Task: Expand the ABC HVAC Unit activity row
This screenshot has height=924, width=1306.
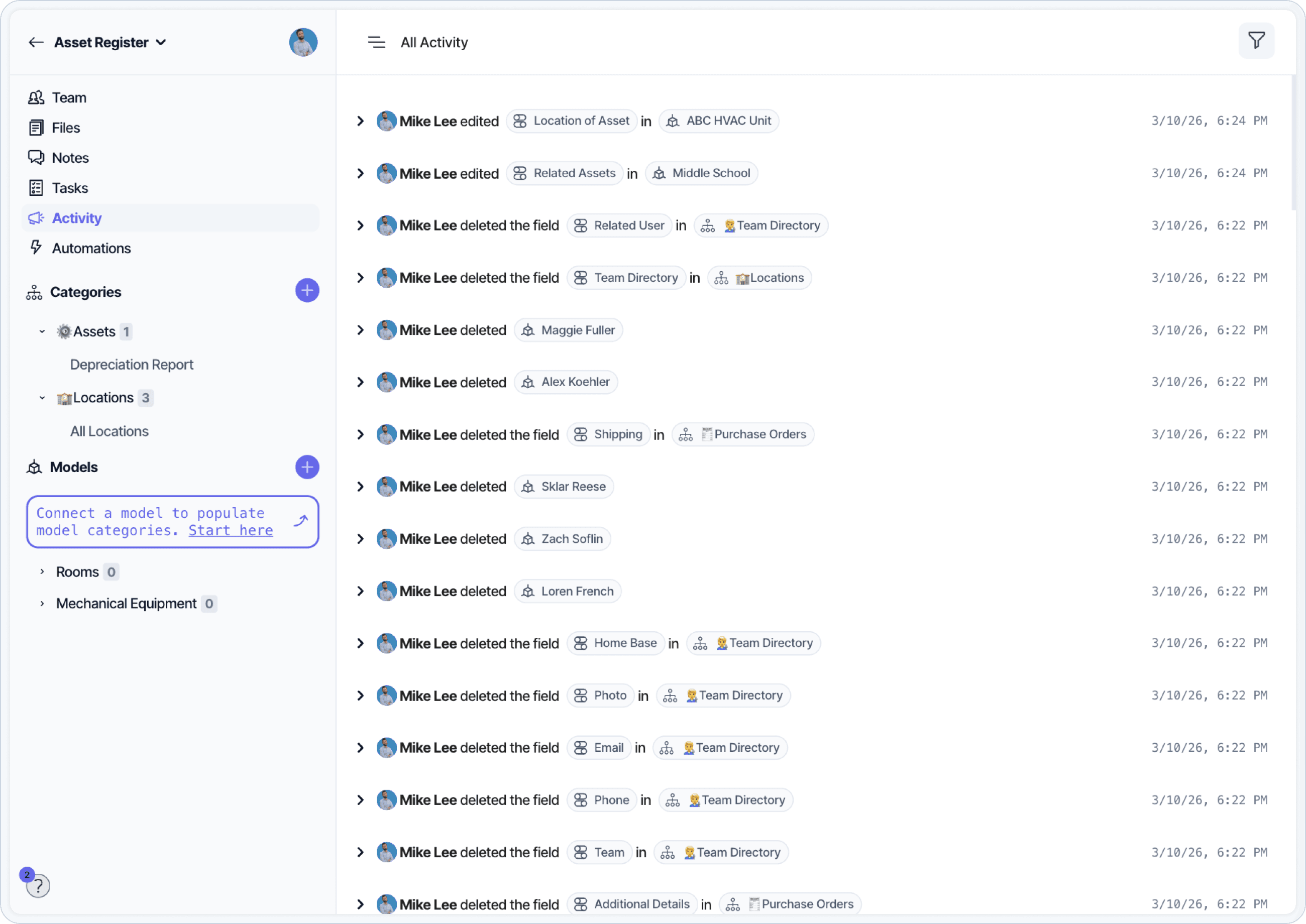Action: (x=360, y=121)
